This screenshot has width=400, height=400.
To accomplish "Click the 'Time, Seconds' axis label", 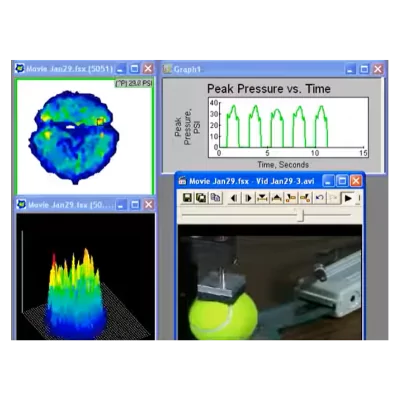I will 283,164.
